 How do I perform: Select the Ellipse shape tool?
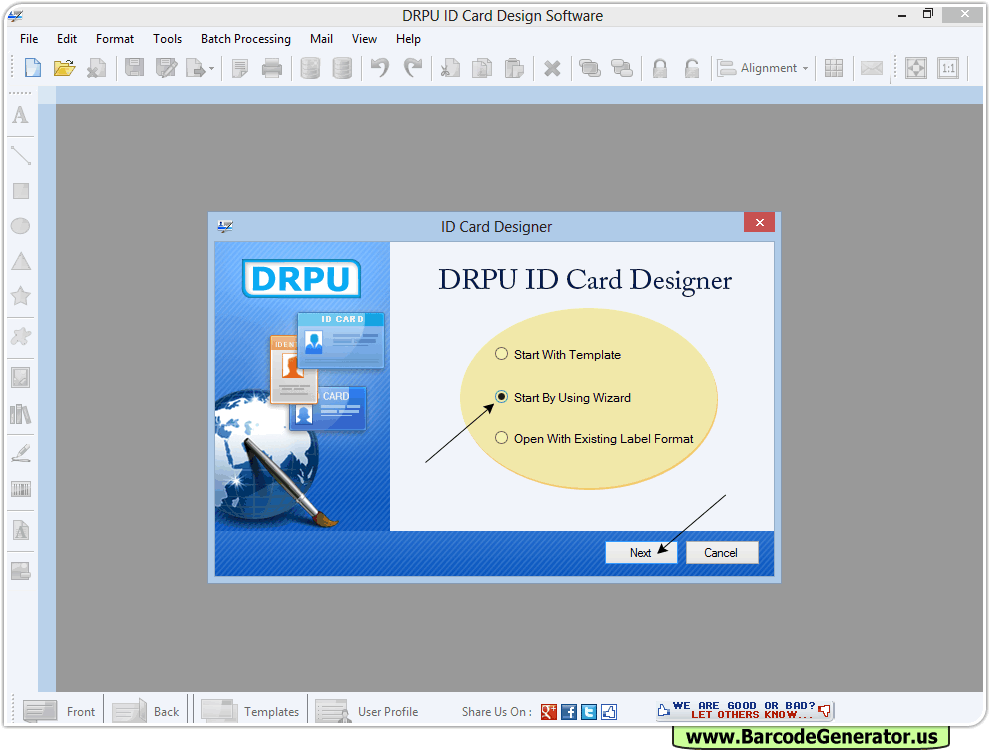coord(21,225)
